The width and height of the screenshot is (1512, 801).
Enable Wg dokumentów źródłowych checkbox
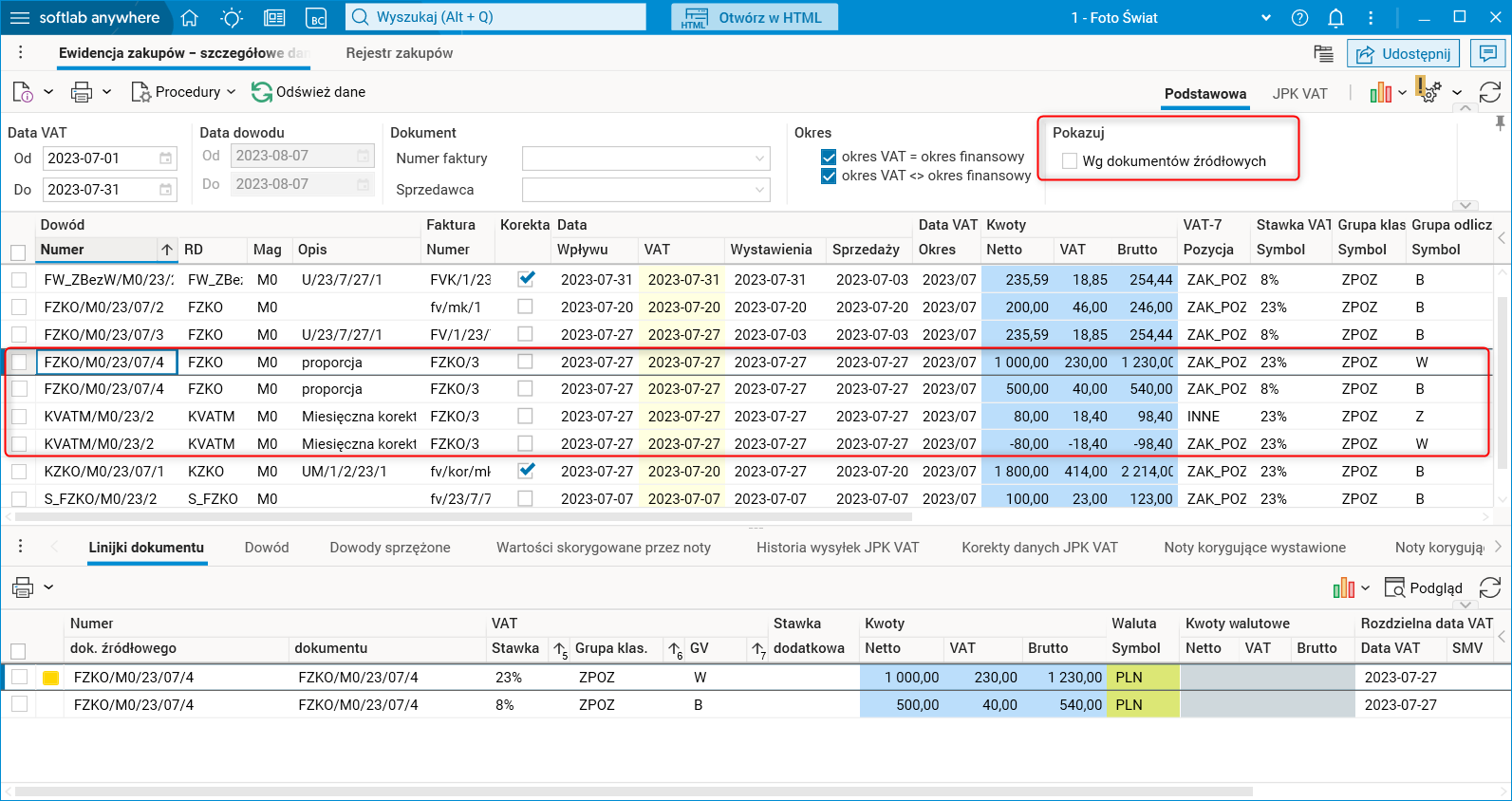click(1070, 161)
